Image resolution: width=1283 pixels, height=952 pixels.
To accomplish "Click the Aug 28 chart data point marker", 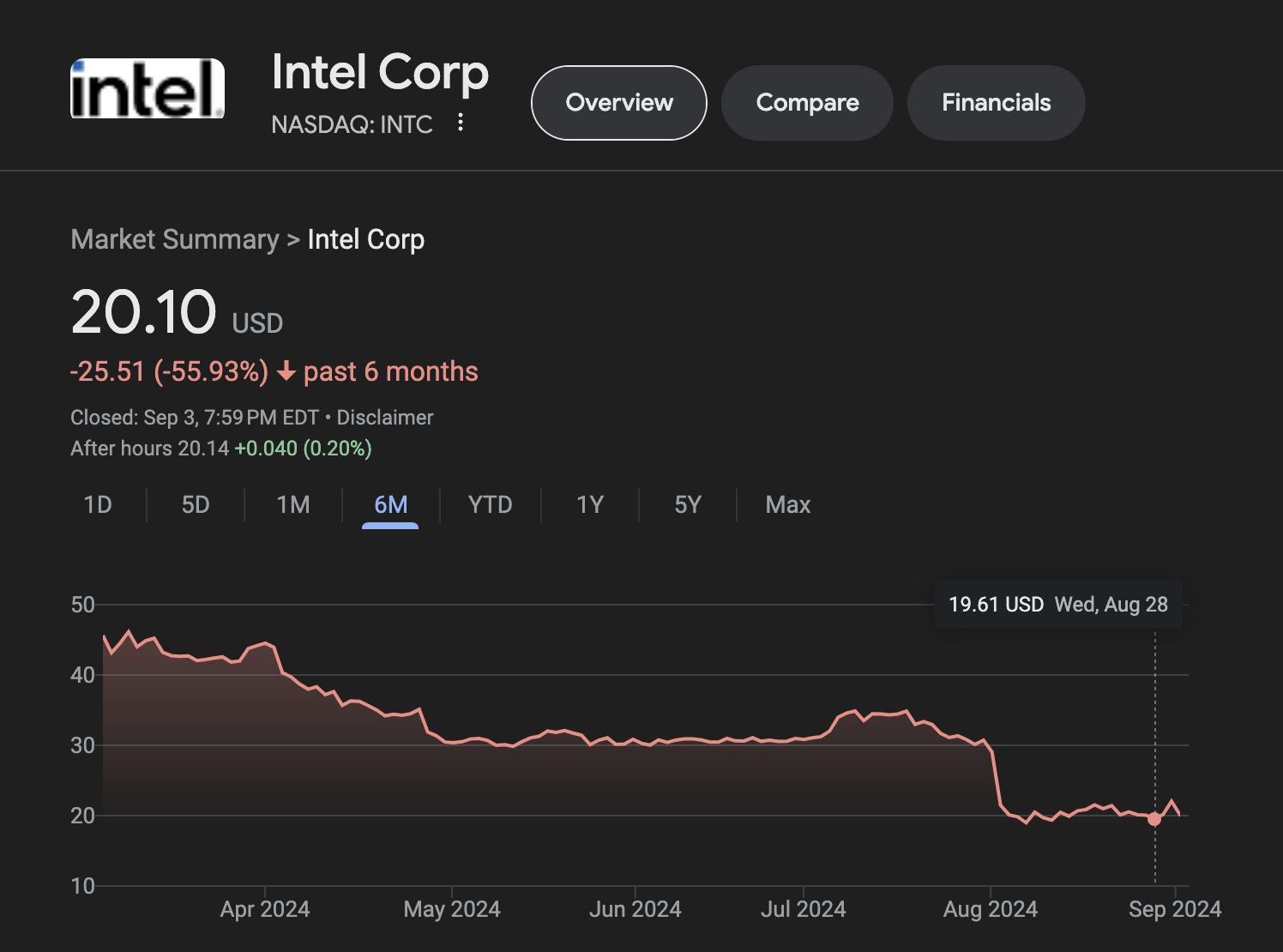I will tap(1154, 819).
